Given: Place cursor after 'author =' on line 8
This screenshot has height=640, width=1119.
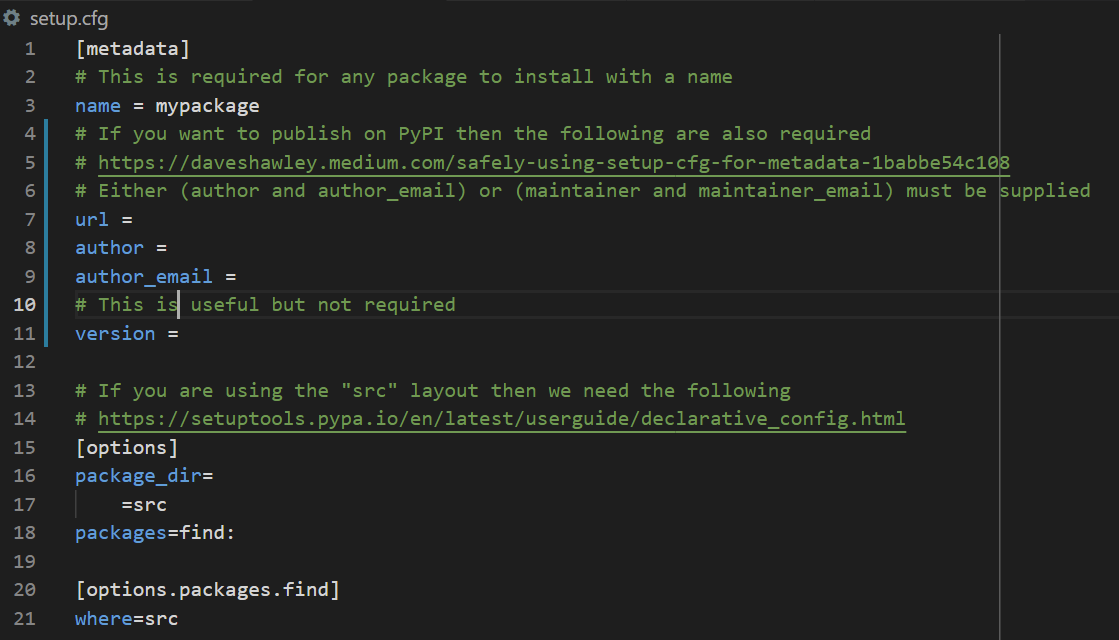Looking at the screenshot, I should pyautogui.click(x=168, y=248).
